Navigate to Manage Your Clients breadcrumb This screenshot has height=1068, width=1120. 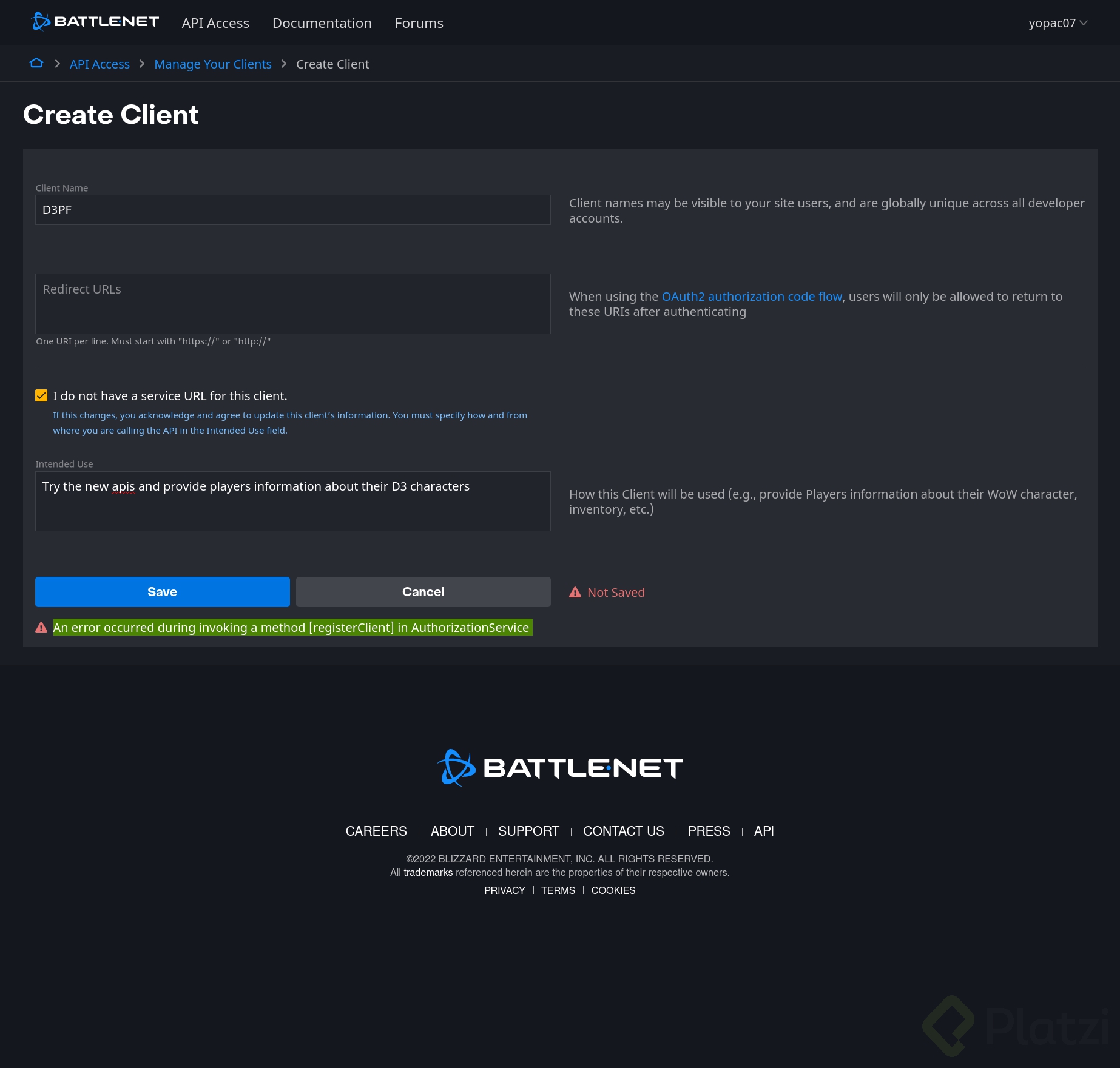point(213,64)
